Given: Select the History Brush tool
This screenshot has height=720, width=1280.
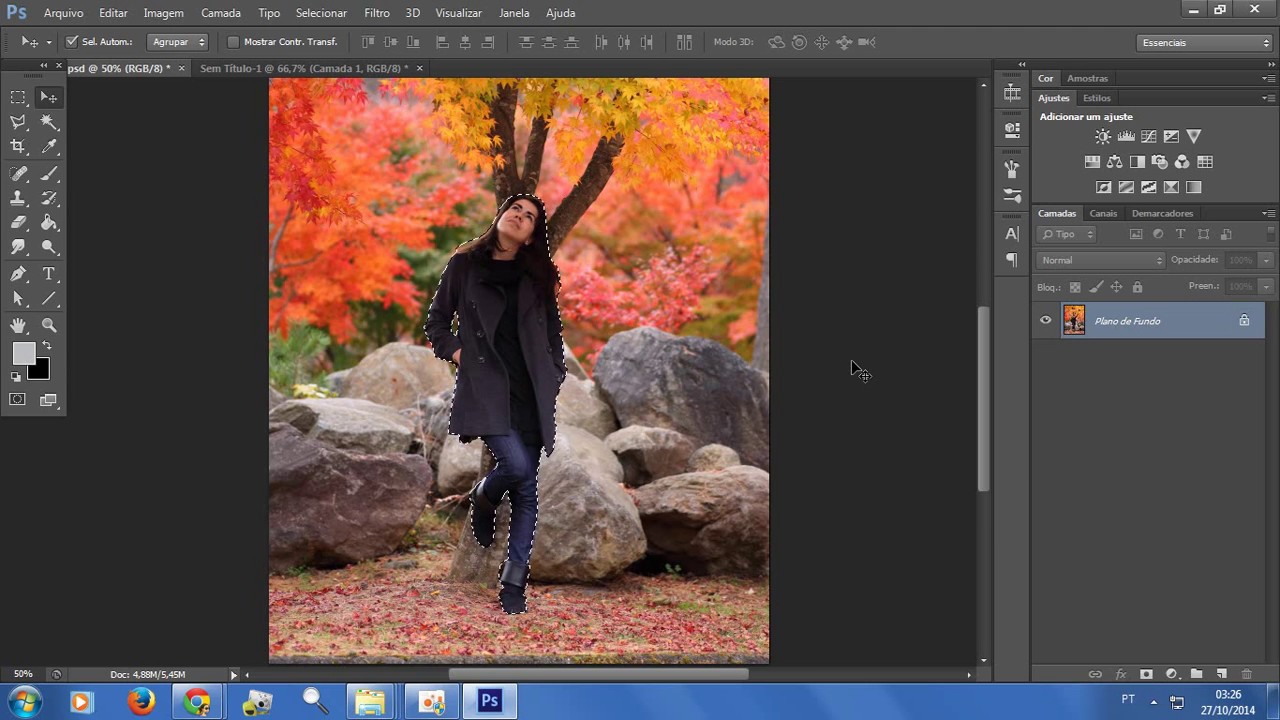Looking at the screenshot, I should pyautogui.click(x=49, y=198).
